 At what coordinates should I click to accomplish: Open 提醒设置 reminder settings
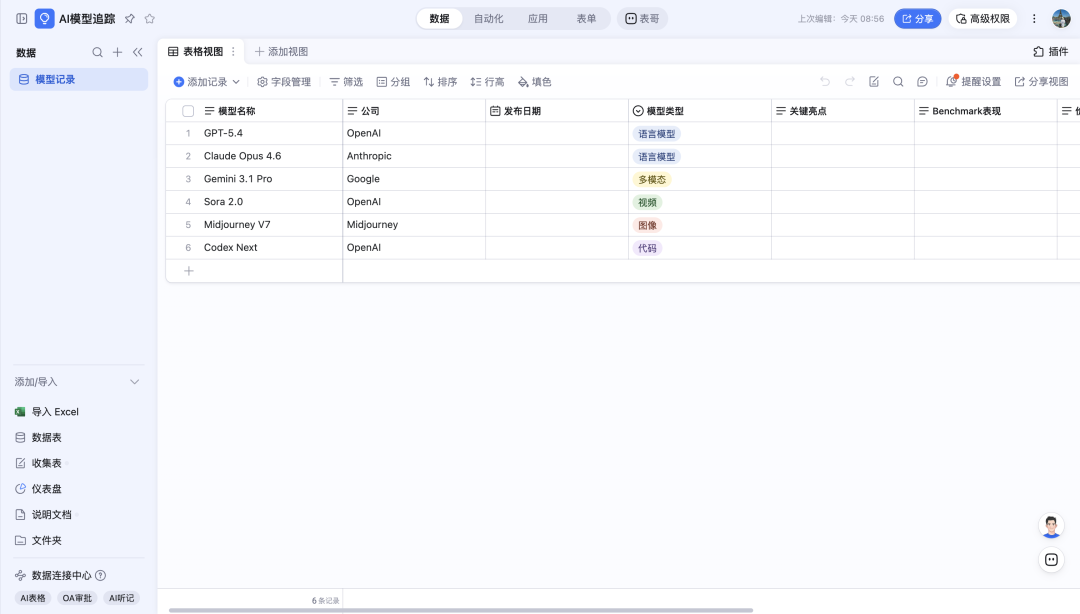[x=973, y=81]
